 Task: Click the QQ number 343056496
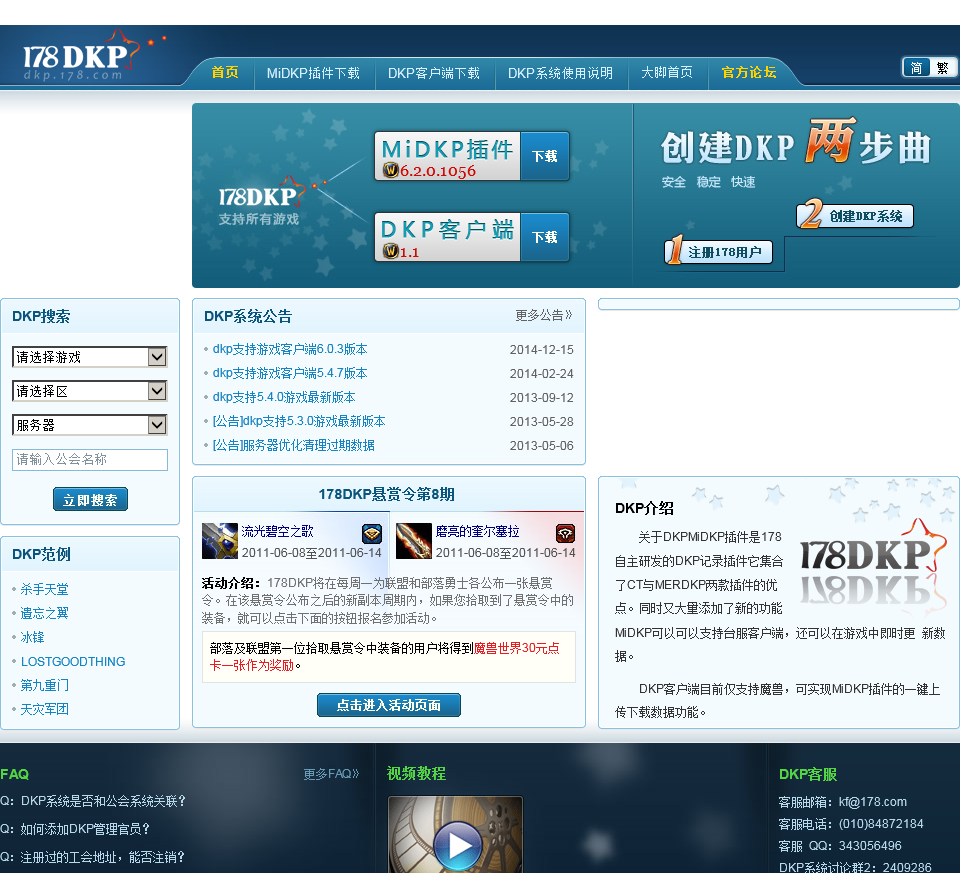click(870, 846)
